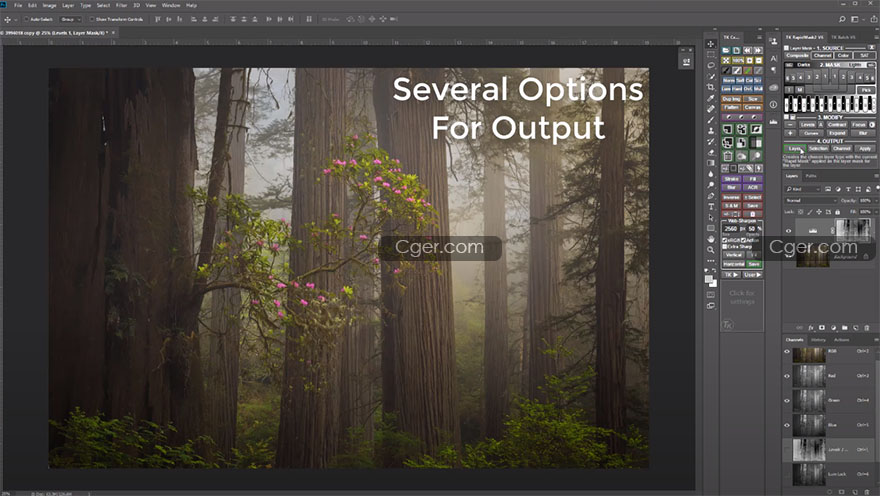The width and height of the screenshot is (880, 496).
Task: Open the Info panel icon
Action: point(773,104)
